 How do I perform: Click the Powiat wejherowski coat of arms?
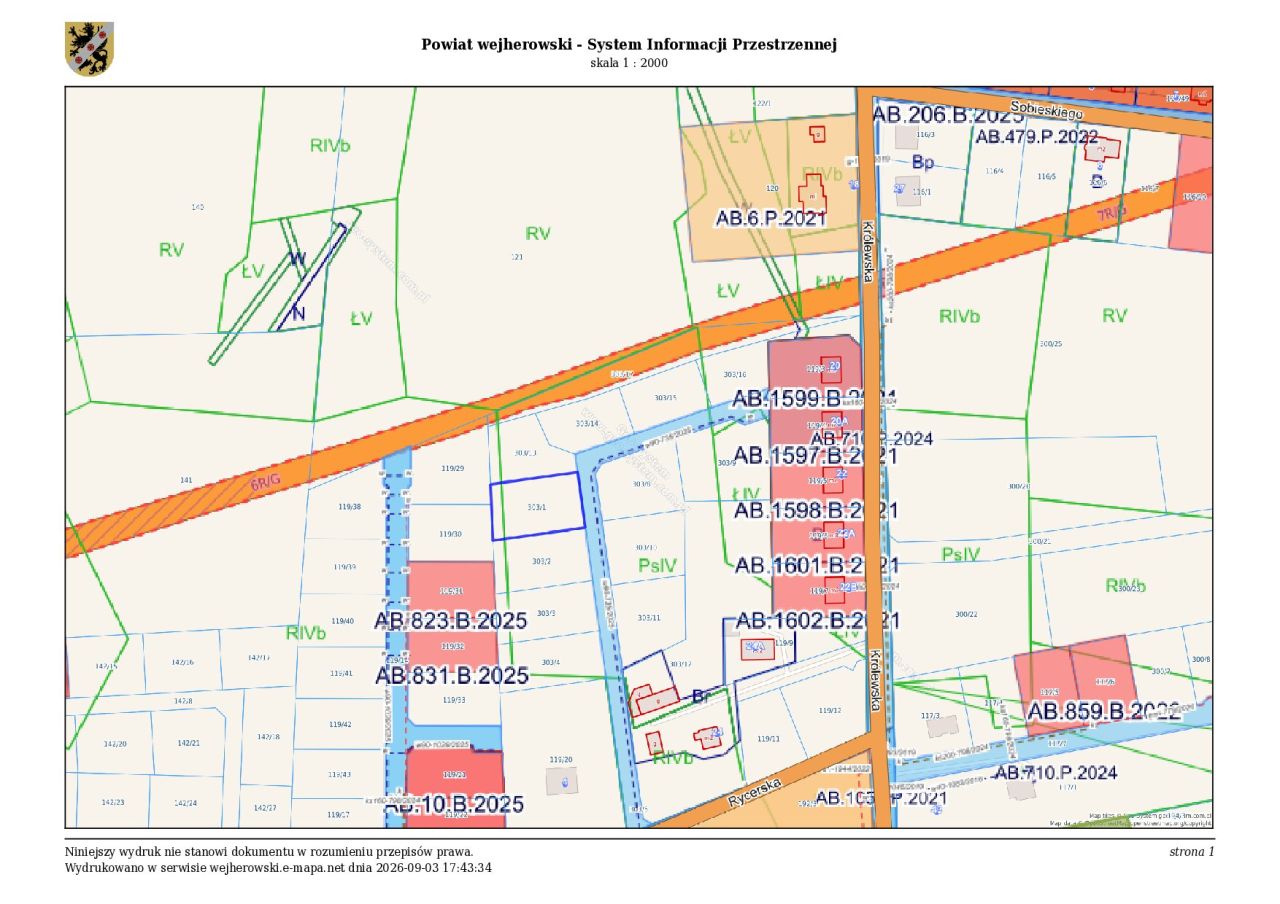point(89,49)
